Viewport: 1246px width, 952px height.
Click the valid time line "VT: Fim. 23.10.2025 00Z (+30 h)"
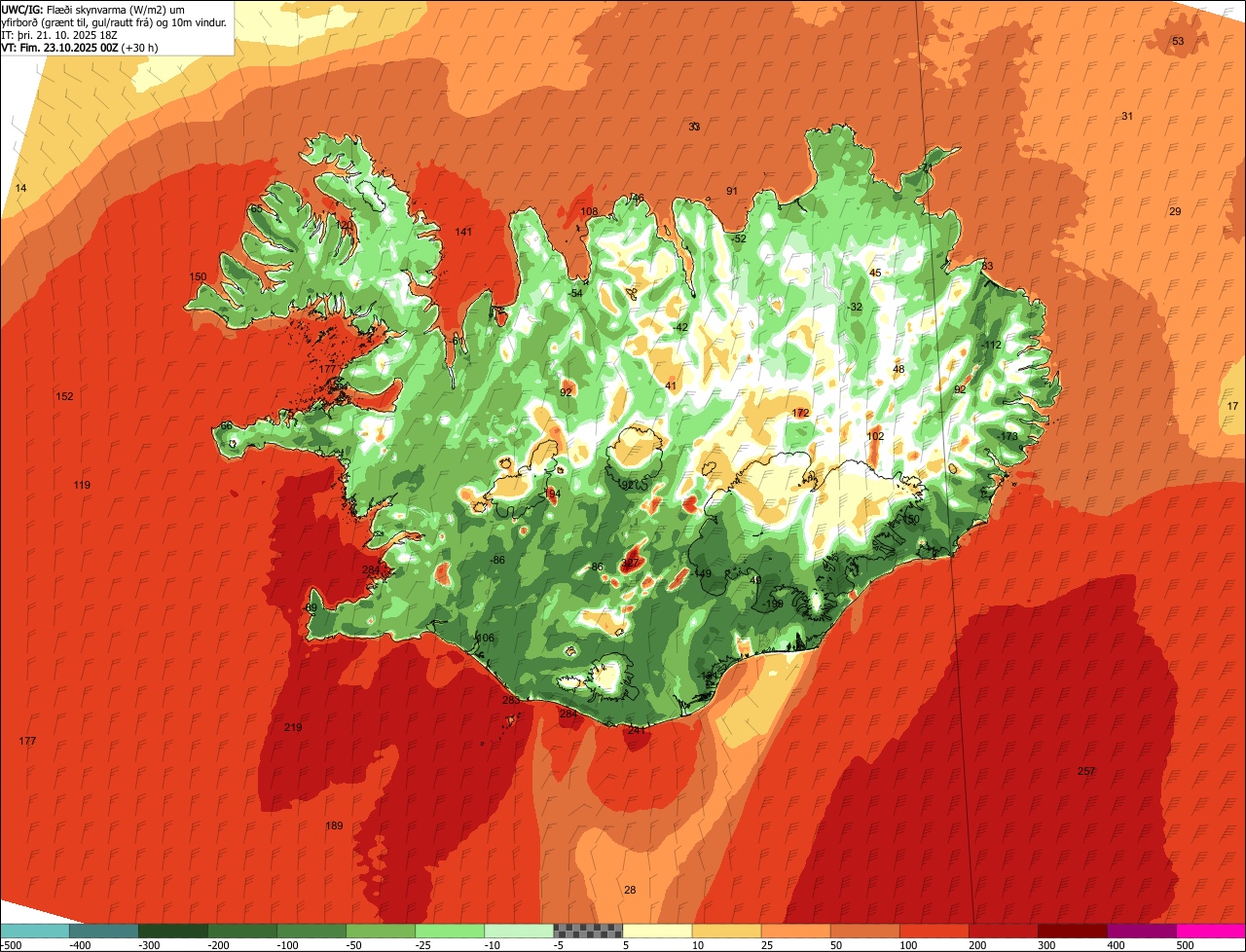click(80, 47)
